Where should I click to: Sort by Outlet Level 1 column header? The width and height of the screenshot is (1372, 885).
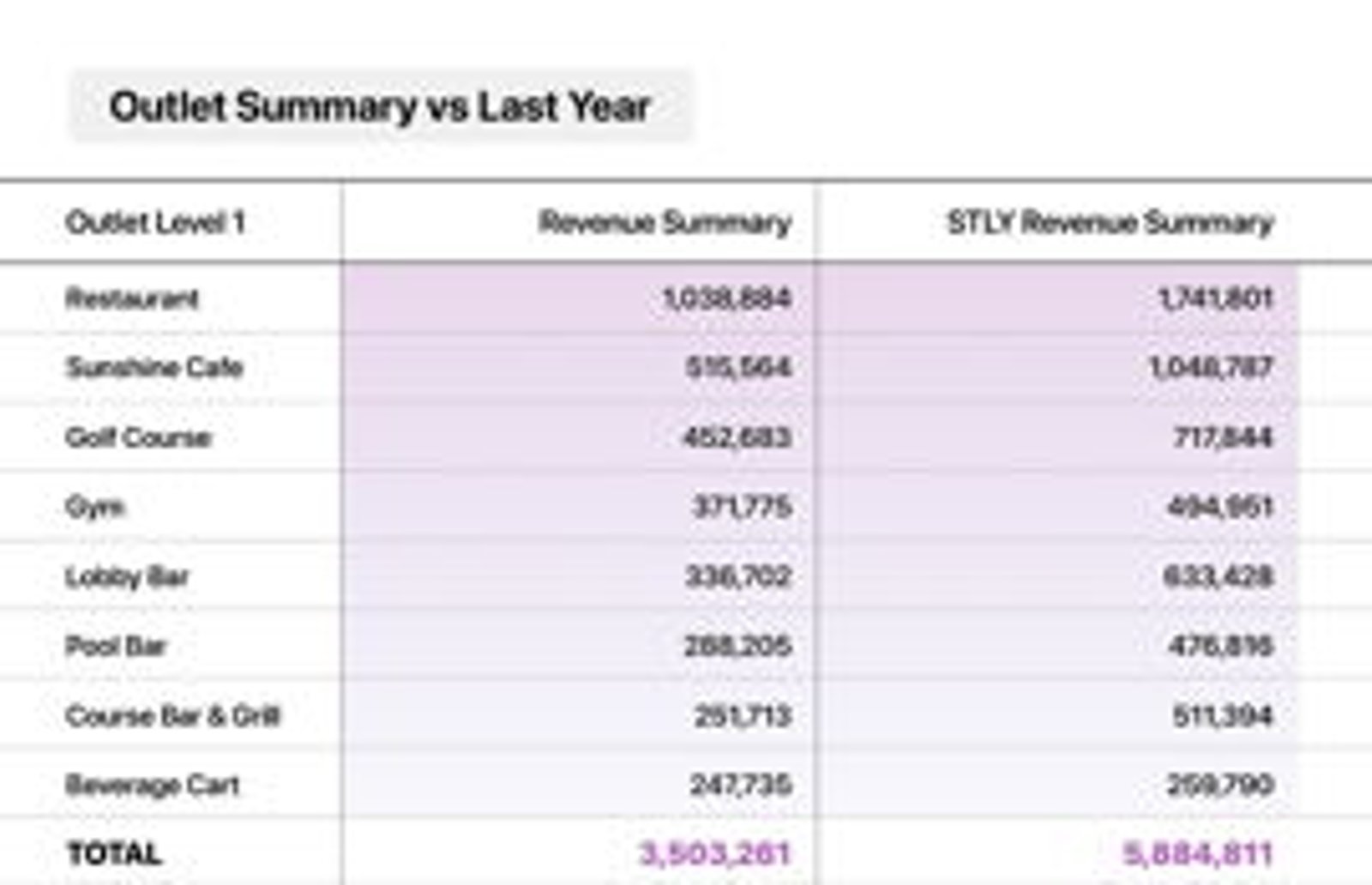pyautogui.click(x=155, y=223)
